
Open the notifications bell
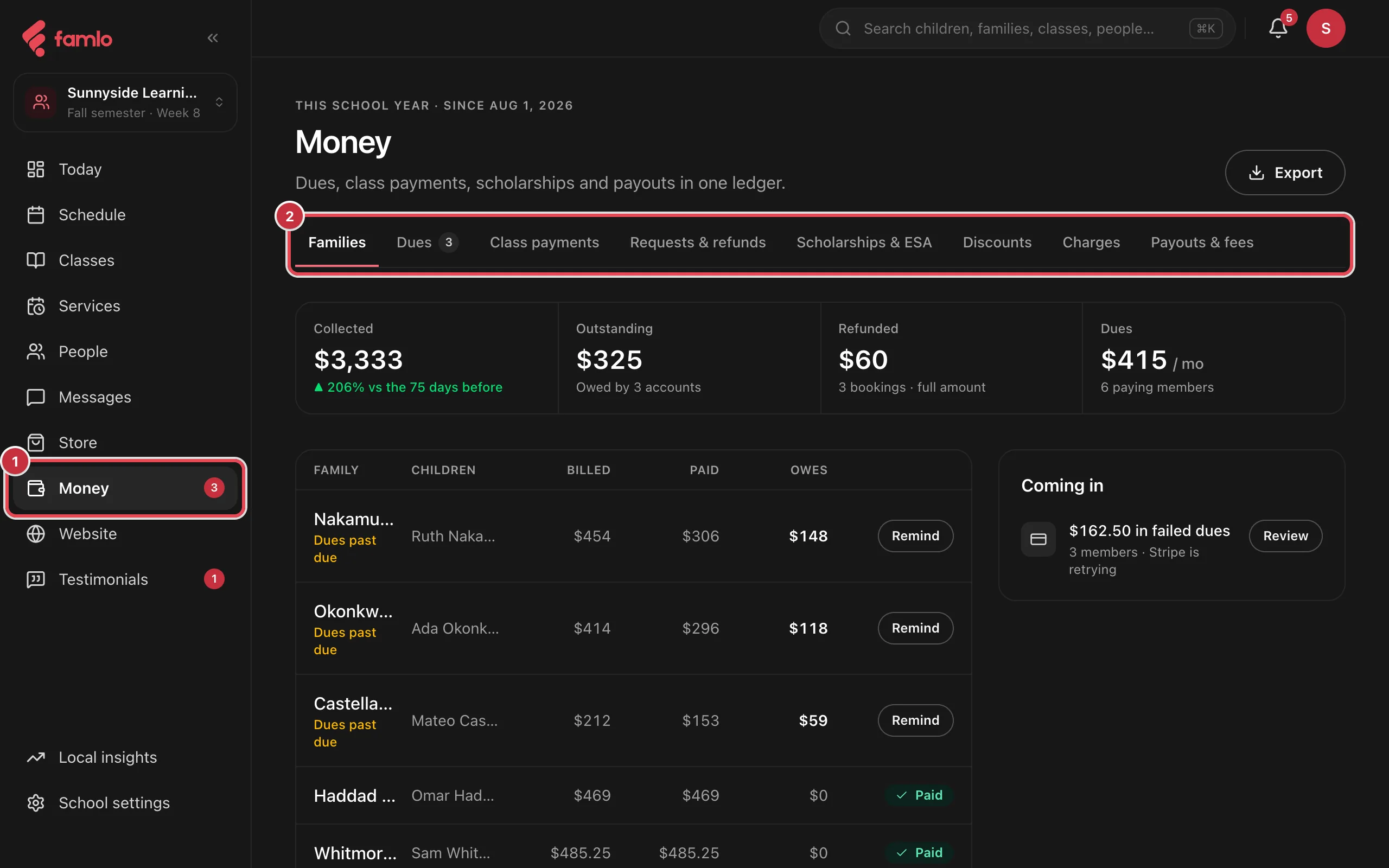click(1278, 28)
